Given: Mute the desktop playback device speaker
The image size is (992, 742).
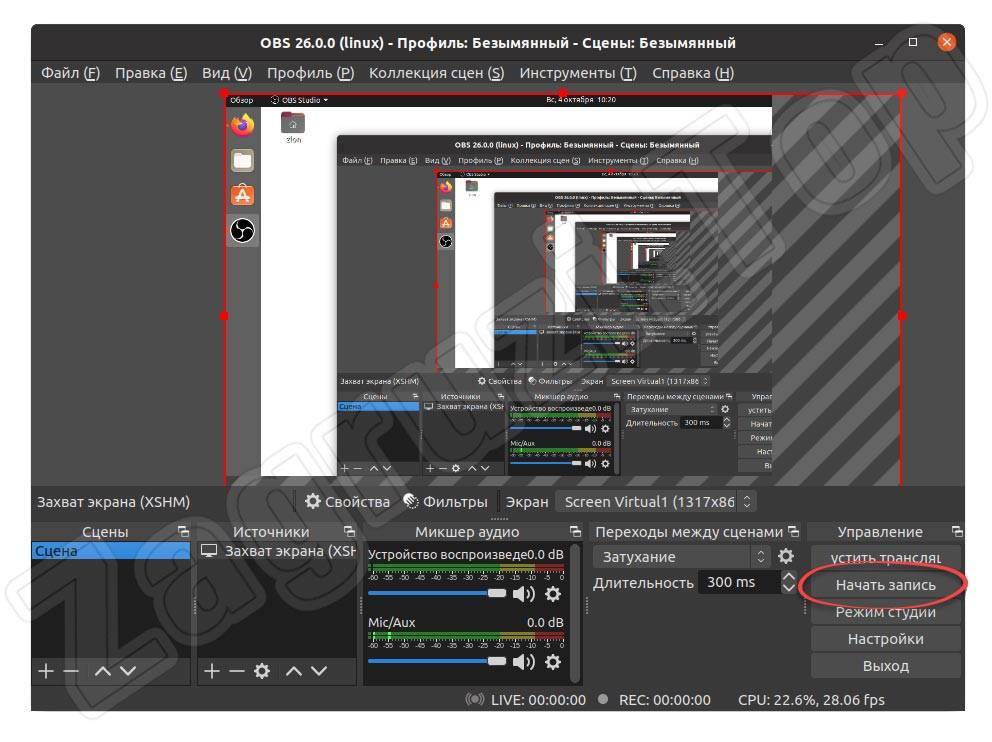Looking at the screenshot, I should point(524,594).
